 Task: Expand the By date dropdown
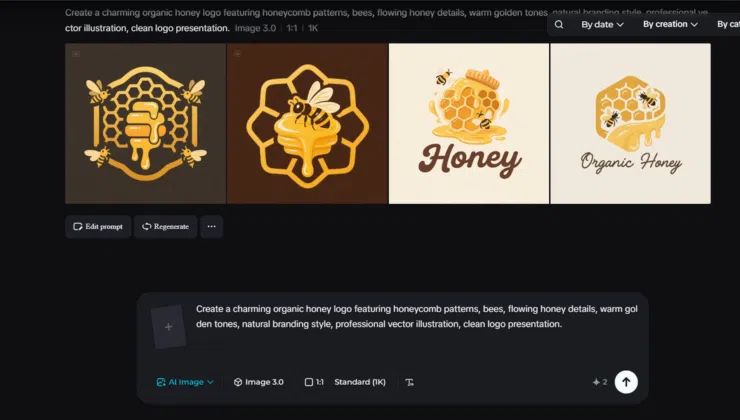tap(602, 25)
